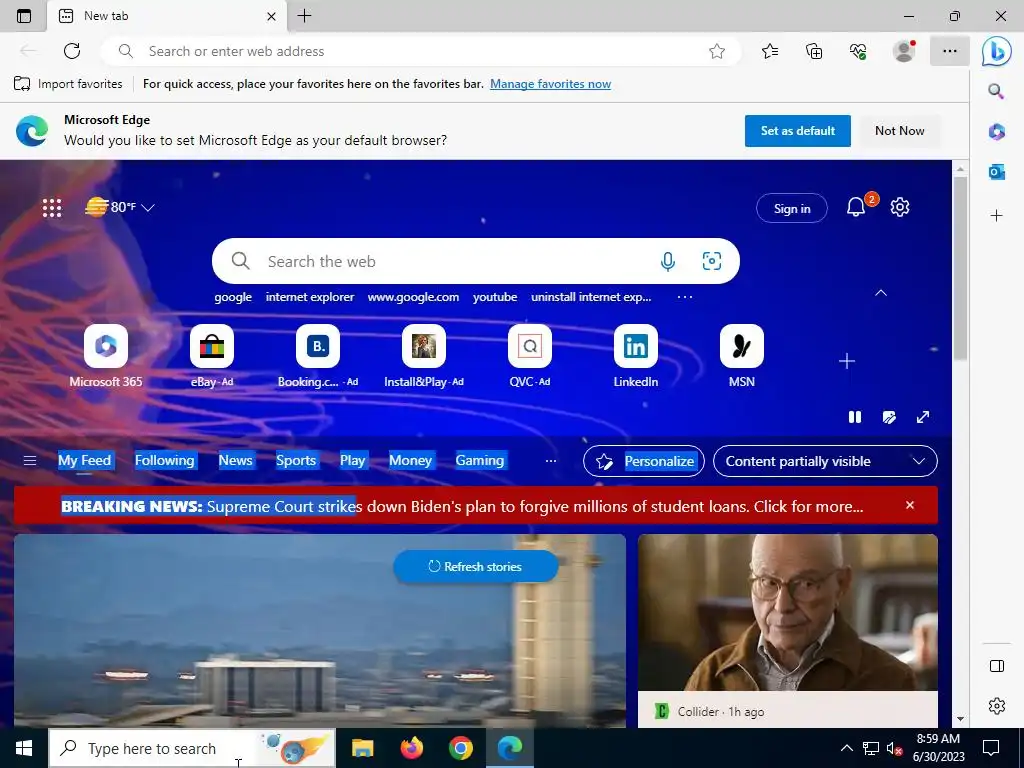The width and height of the screenshot is (1024, 768).
Task: Open visual search camera icon
Action: pos(712,261)
